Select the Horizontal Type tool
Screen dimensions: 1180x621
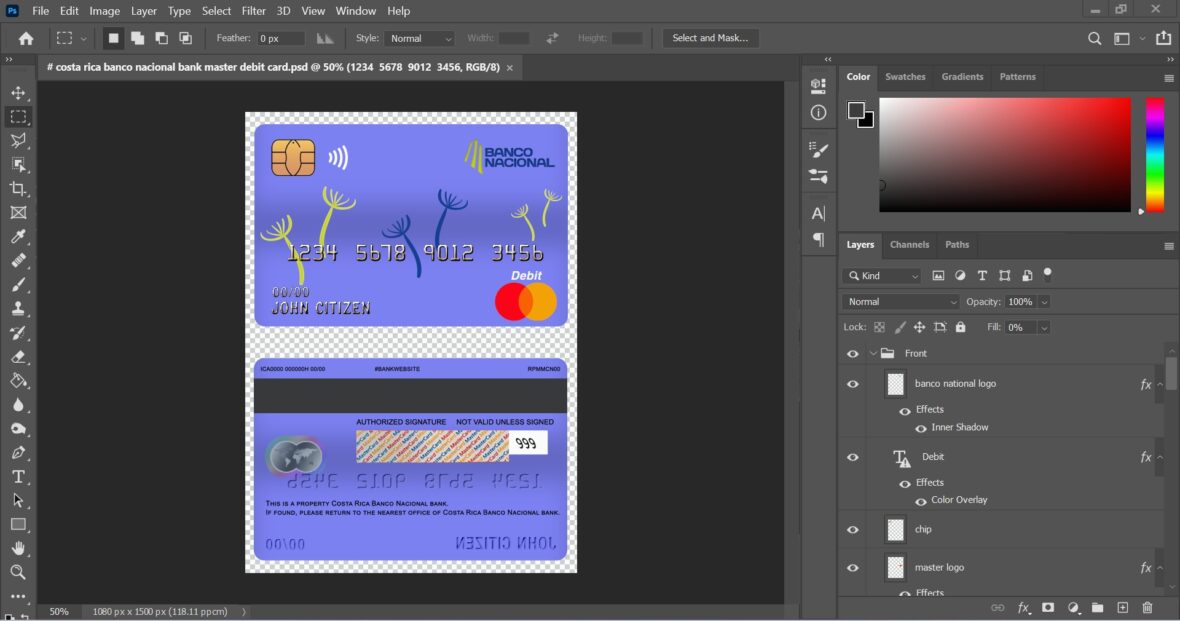tap(18, 477)
